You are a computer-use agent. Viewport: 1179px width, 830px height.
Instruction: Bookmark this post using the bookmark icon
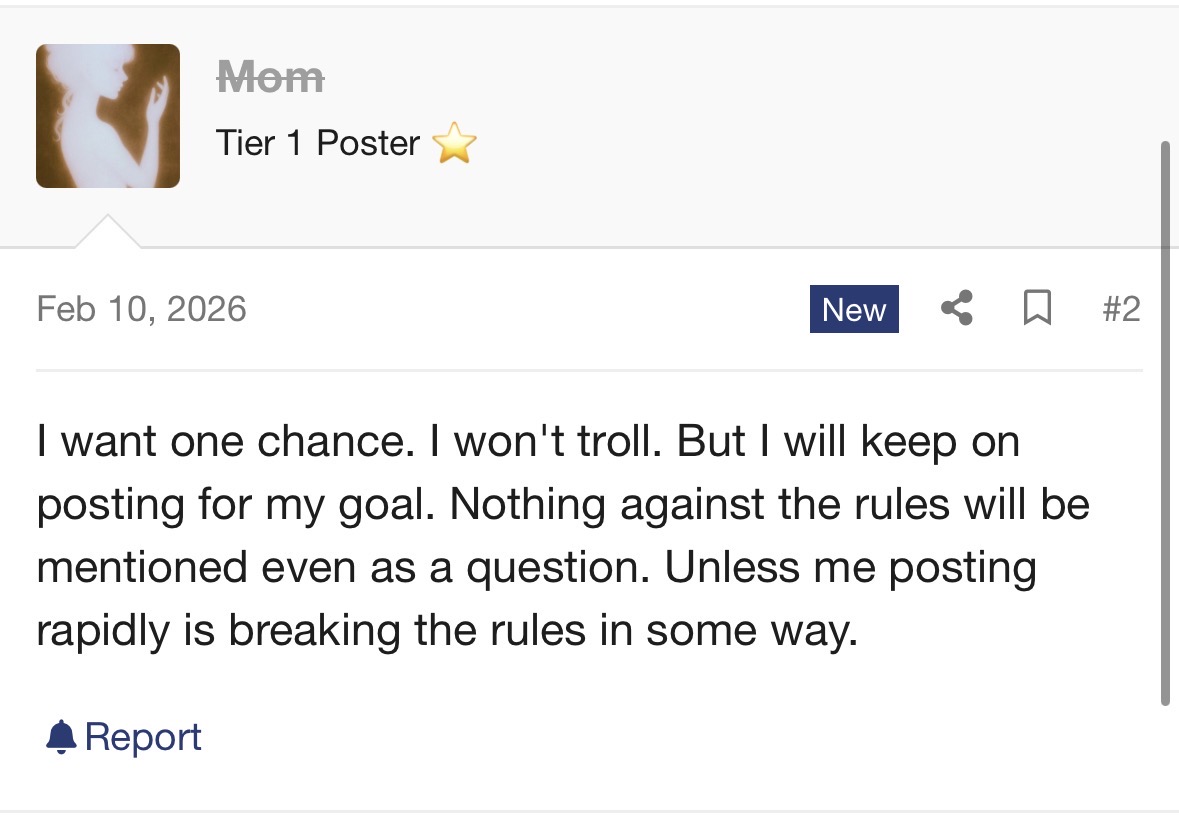click(x=1037, y=309)
